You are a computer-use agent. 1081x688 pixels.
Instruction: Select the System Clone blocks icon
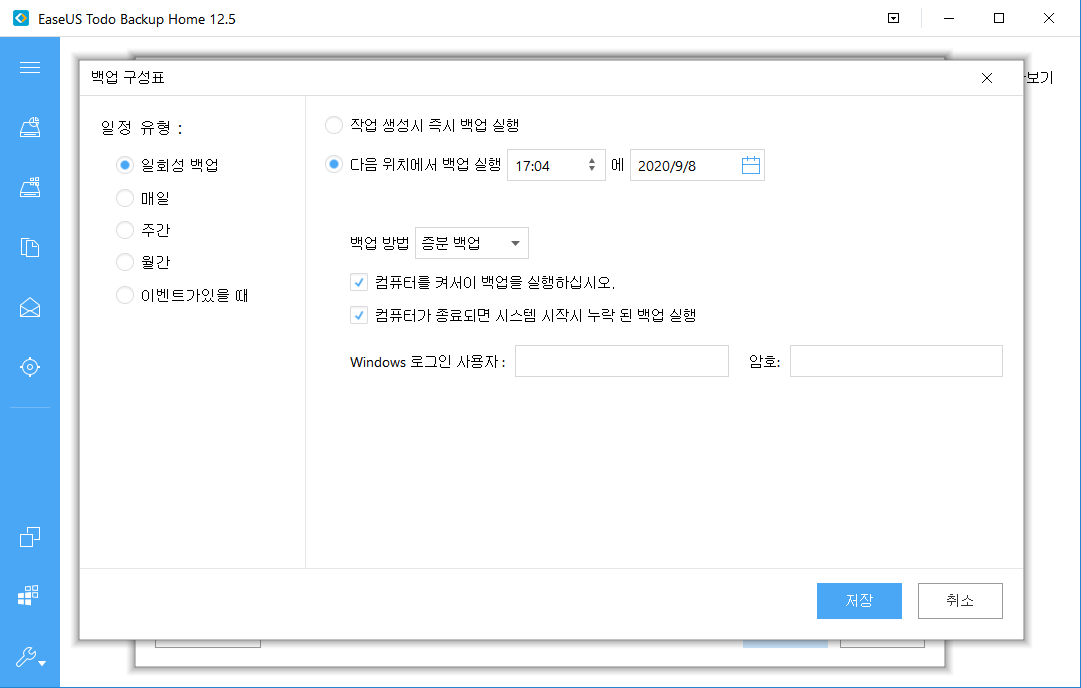tap(29, 595)
